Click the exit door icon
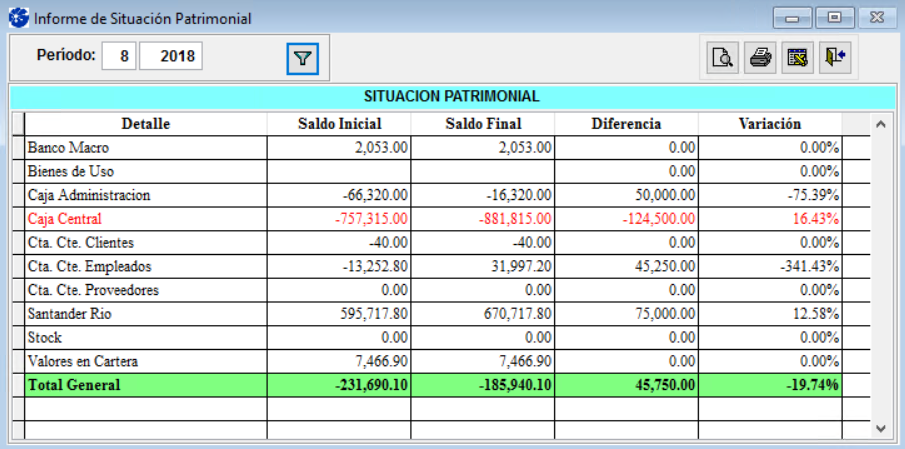 point(834,58)
